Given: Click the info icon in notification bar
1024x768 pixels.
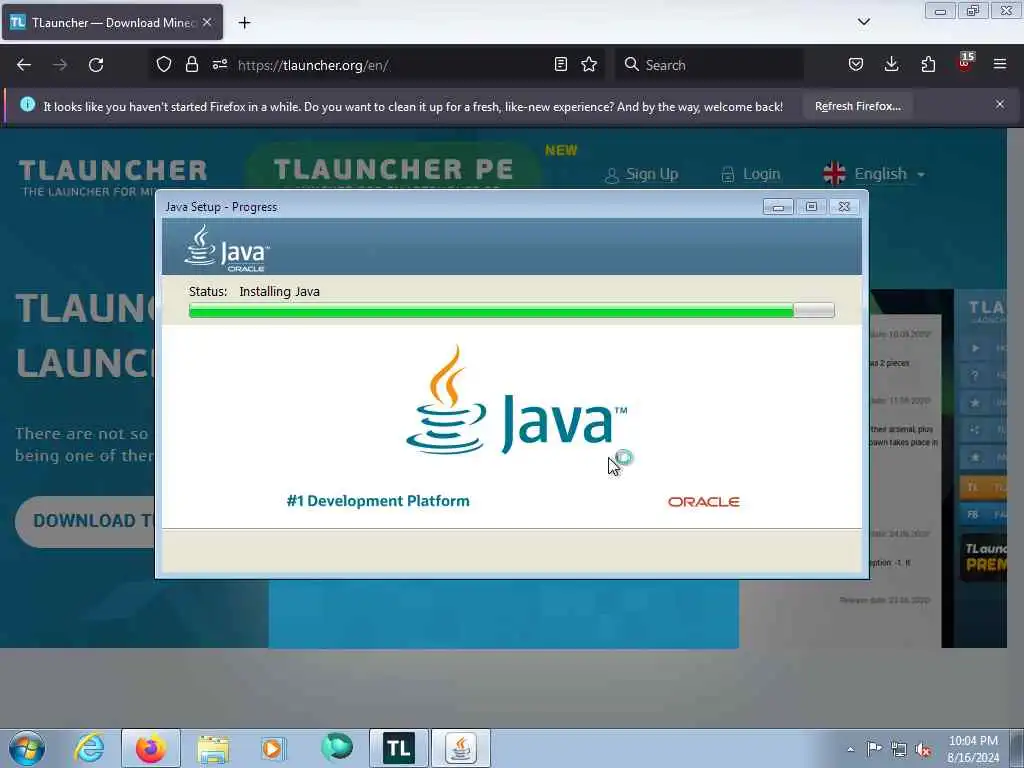Looking at the screenshot, I should pyautogui.click(x=27, y=104).
